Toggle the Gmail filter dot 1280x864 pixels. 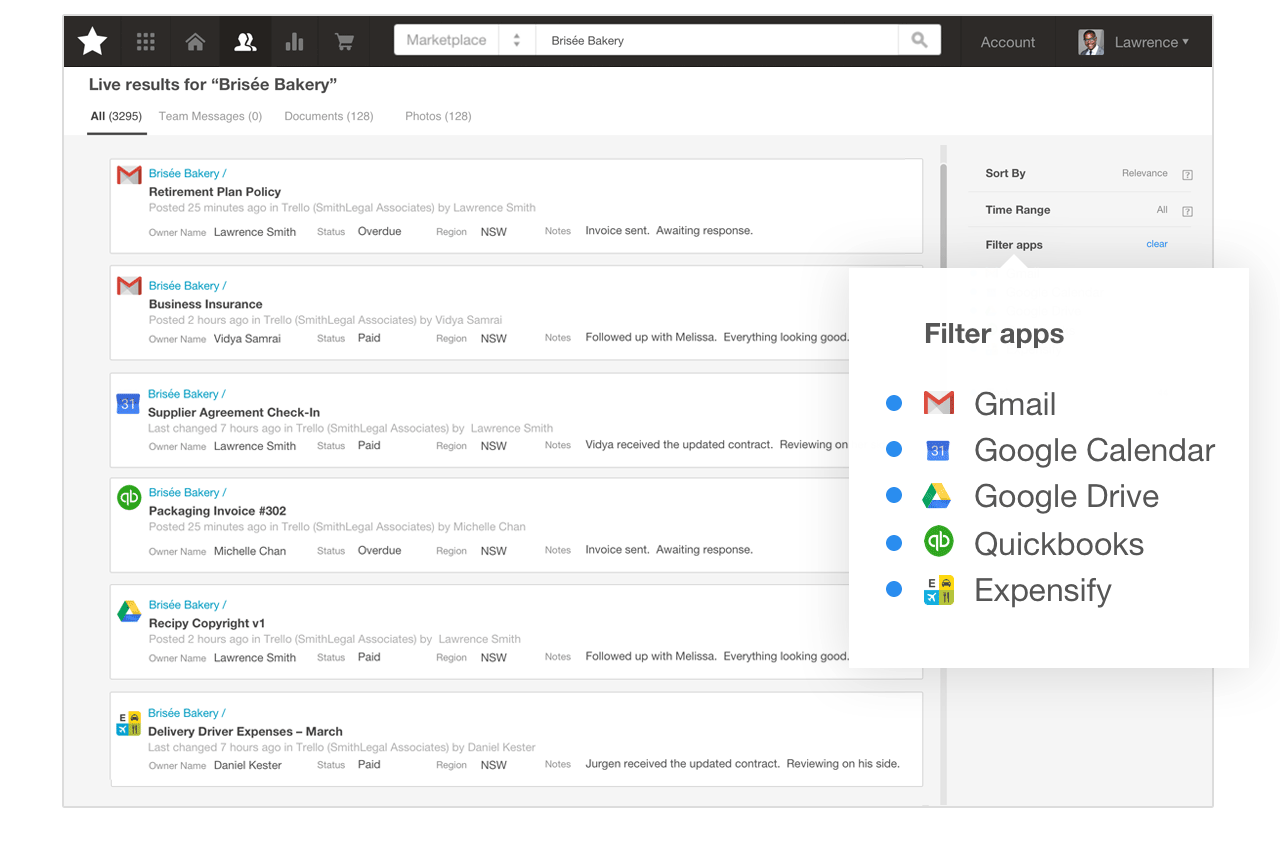tap(894, 403)
